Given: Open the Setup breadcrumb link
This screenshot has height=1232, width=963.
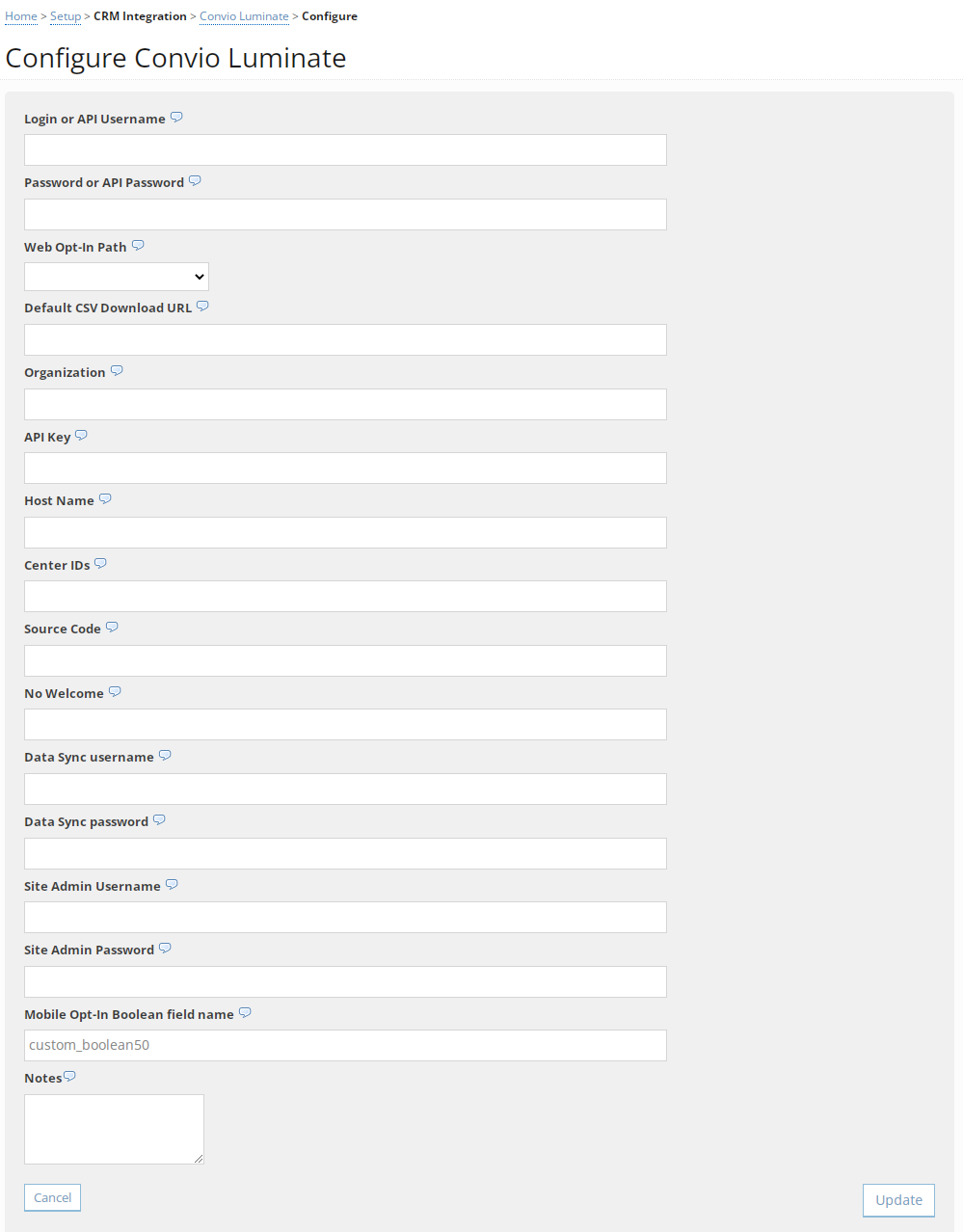Looking at the screenshot, I should (65, 15).
